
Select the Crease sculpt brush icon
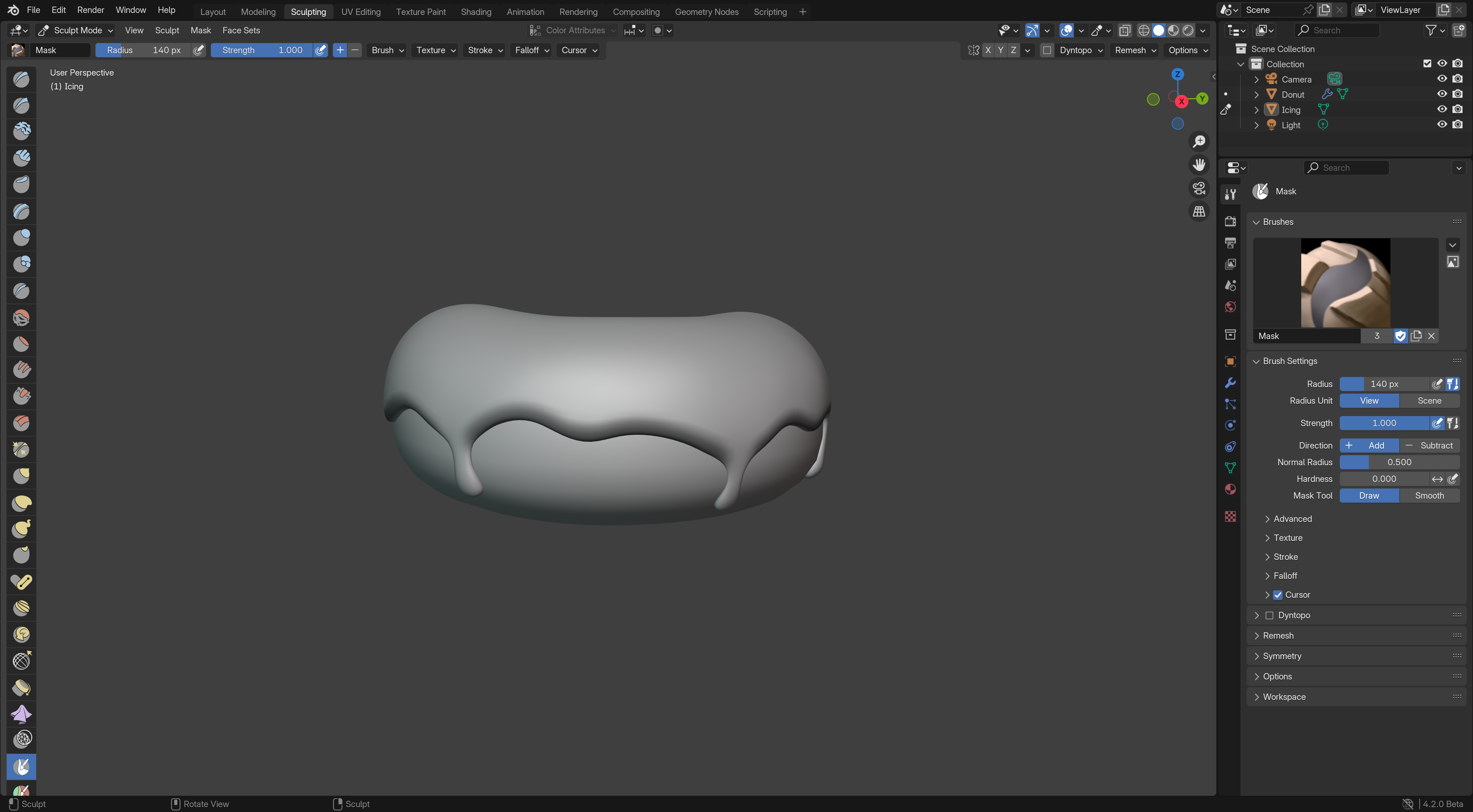tap(21, 291)
